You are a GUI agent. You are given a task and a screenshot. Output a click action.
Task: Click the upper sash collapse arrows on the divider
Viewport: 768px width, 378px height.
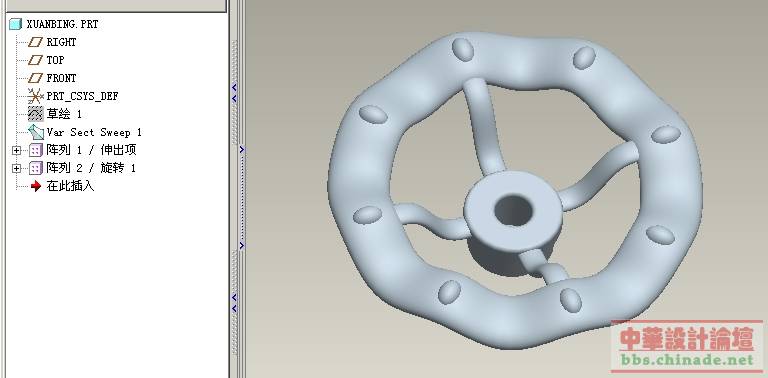click(234, 93)
